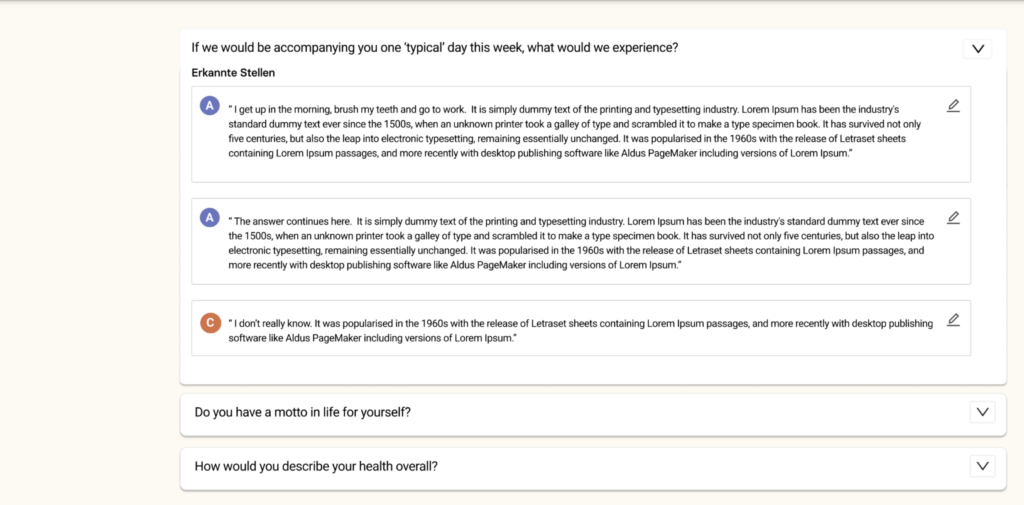Click avatar A beside 'The answer continues here'
The height and width of the screenshot is (505, 1024).
coord(209,217)
